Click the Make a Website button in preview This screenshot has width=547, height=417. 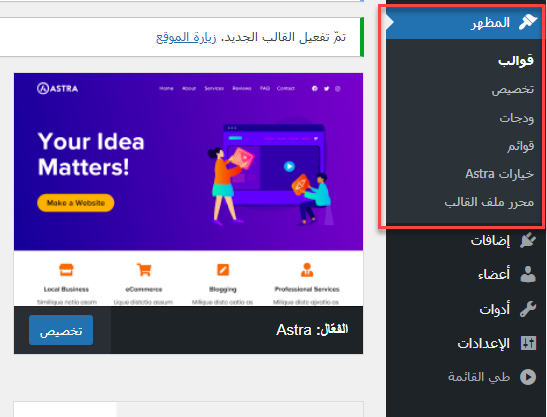(76, 203)
